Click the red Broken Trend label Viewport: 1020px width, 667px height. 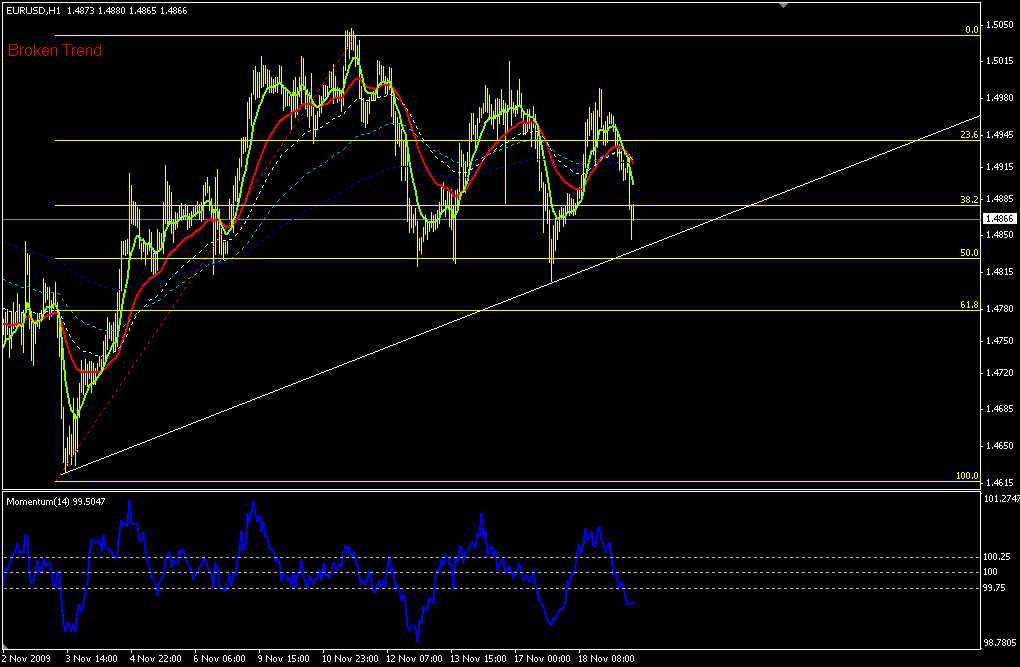point(55,50)
